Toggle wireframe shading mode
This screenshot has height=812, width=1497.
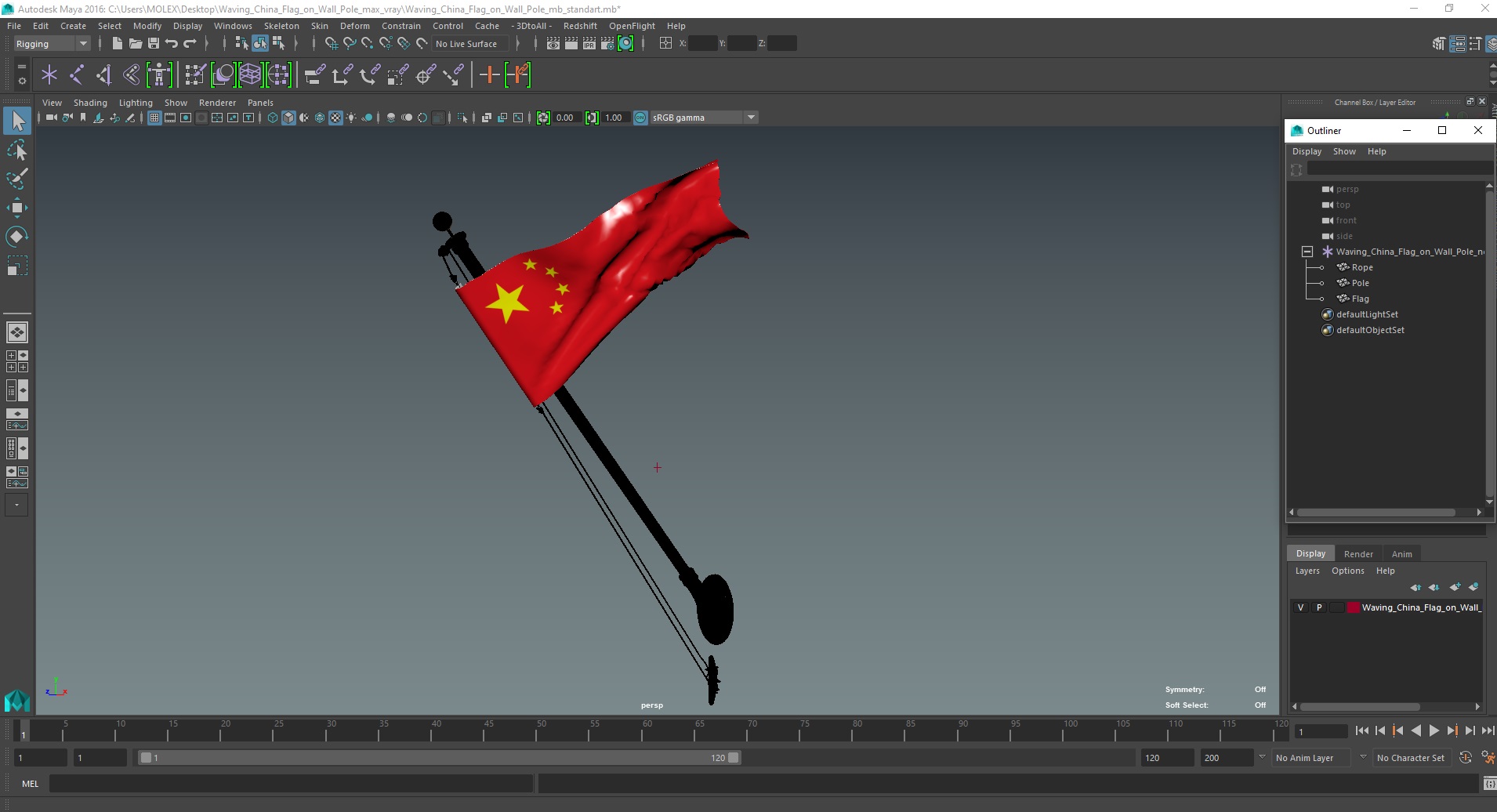pos(273,118)
